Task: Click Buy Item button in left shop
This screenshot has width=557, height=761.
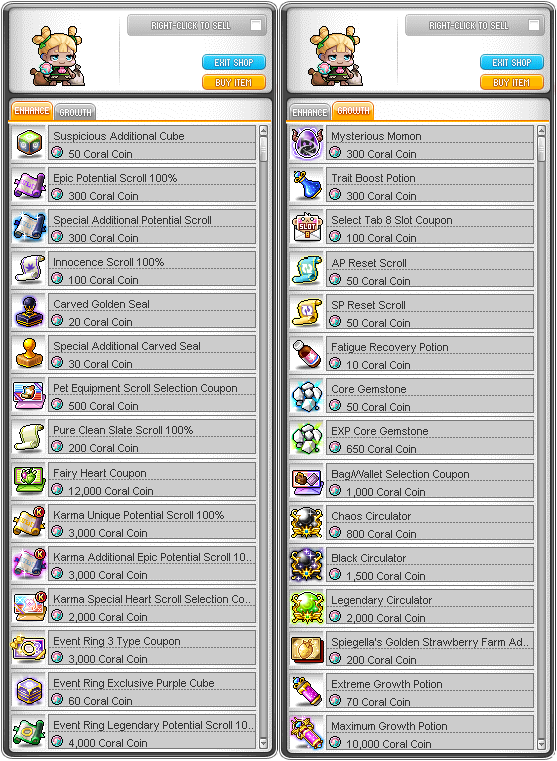Action: (x=234, y=83)
